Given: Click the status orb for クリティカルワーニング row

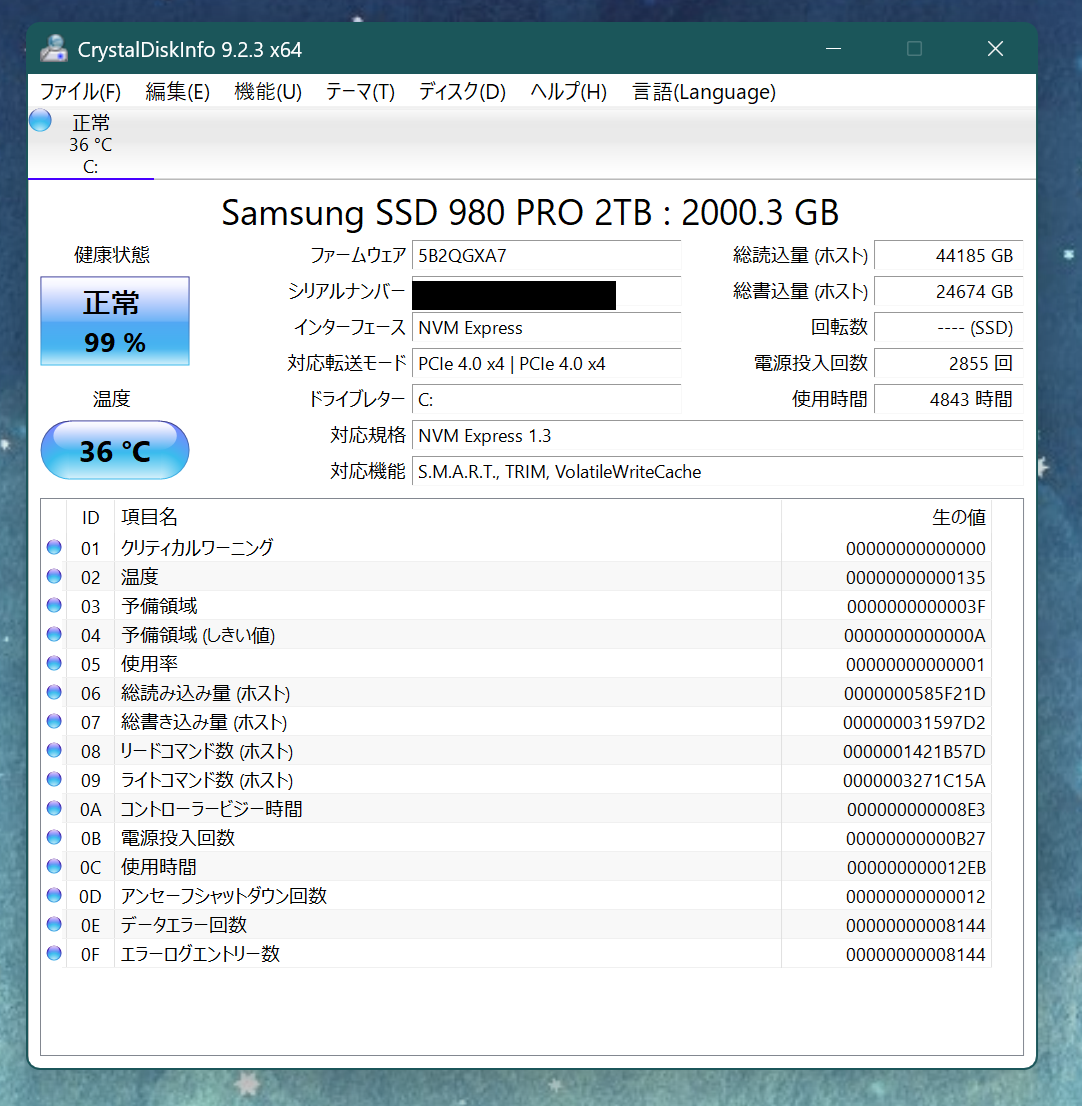Looking at the screenshot, I should click(x=54, y=547).
